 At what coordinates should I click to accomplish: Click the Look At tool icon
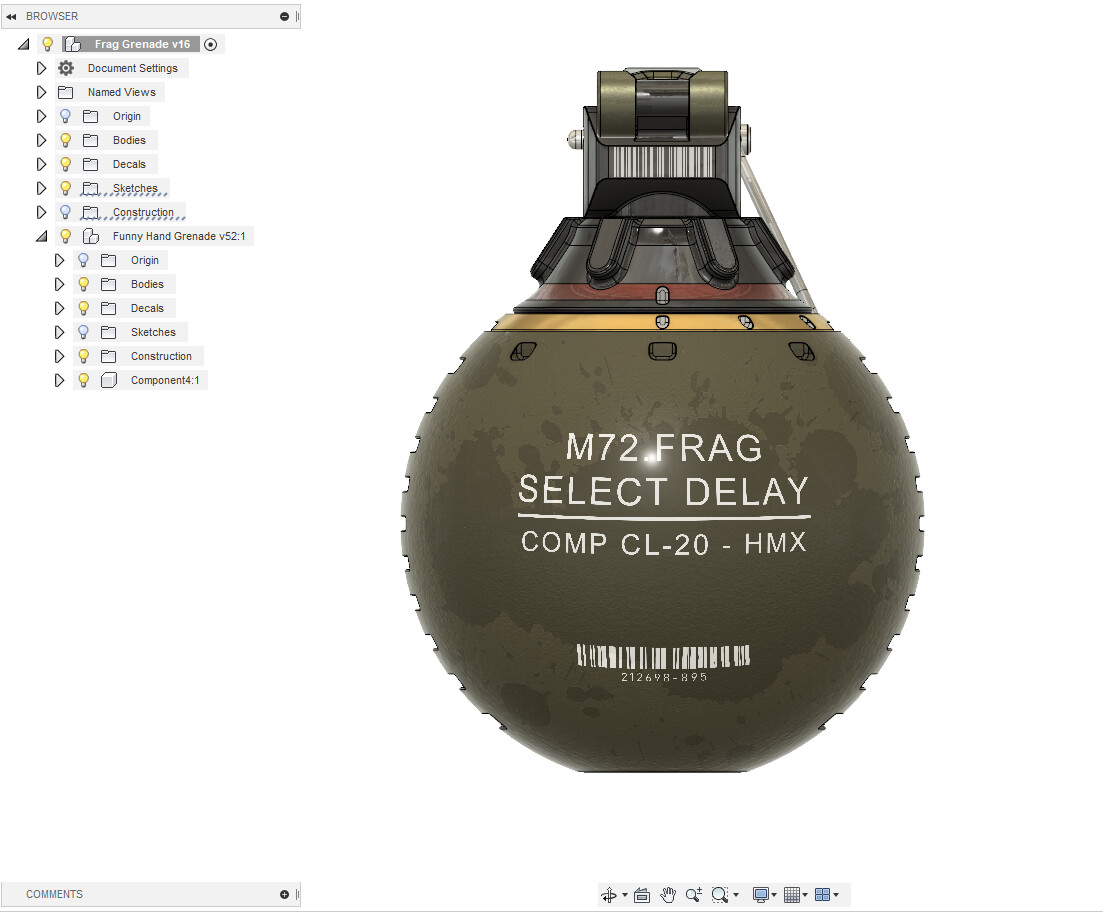[640, 894]
